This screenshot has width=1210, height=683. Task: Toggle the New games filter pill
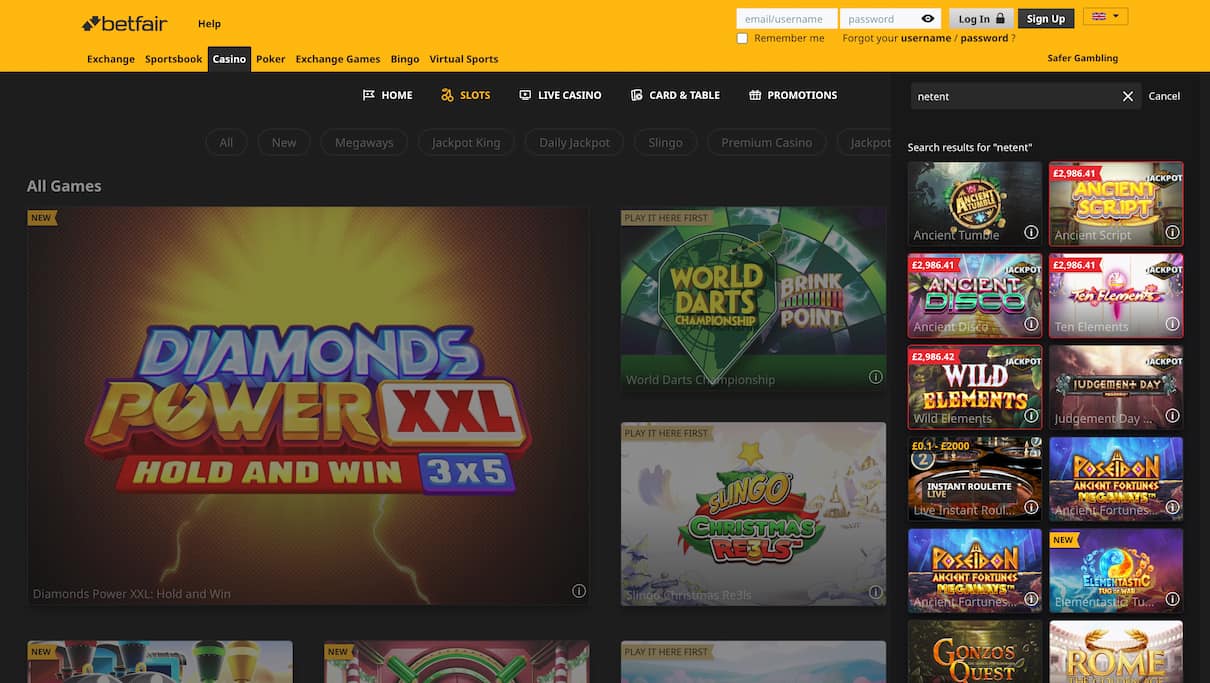(x=283, y=142)
